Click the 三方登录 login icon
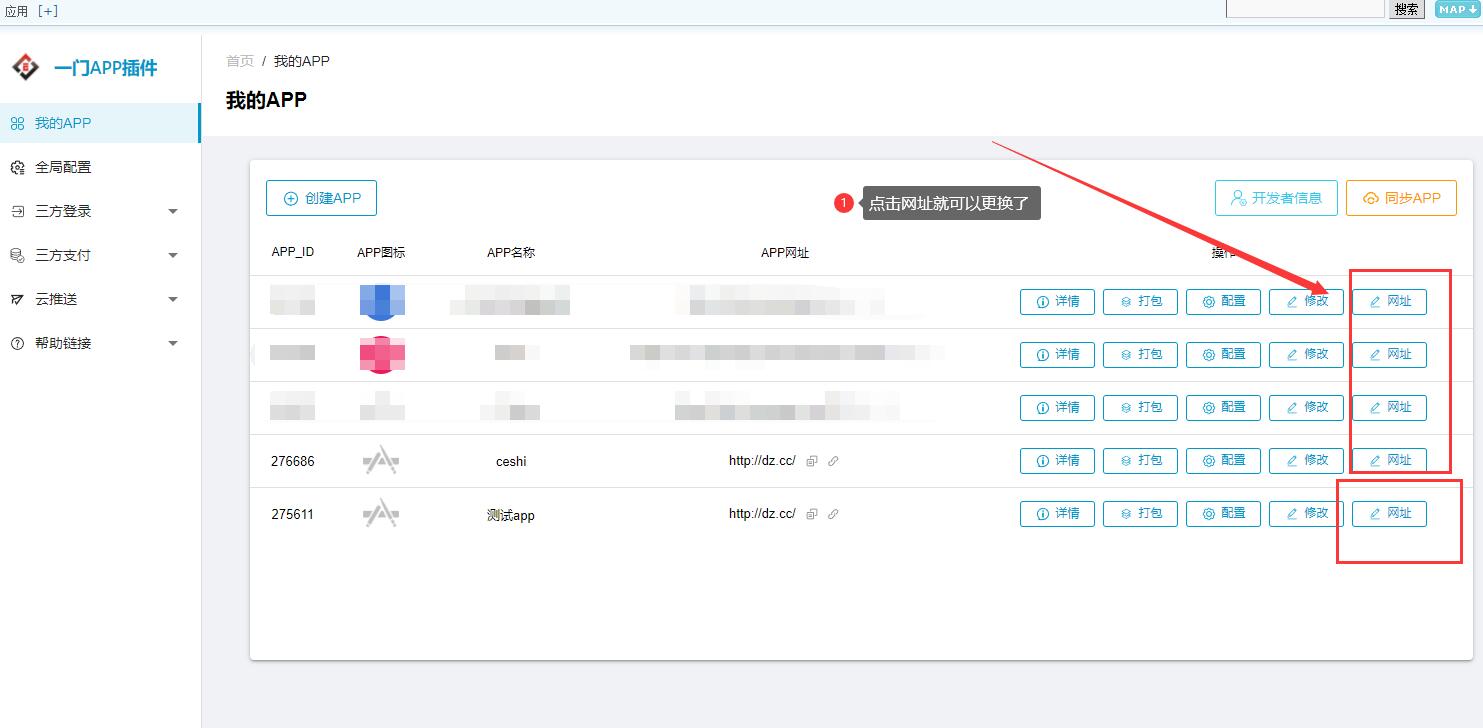 tap(17, 212)
